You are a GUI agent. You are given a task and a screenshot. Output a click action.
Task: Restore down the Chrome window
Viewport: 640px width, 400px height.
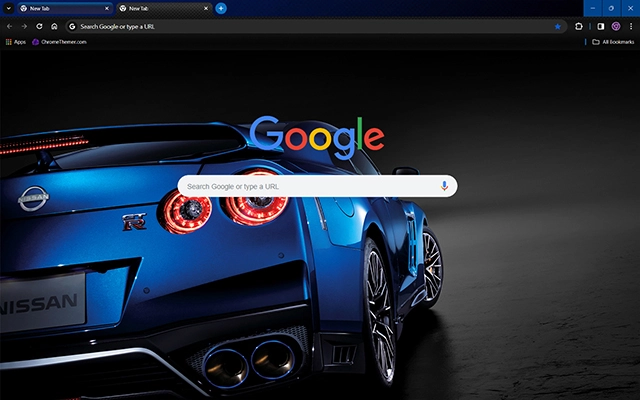[x=611, y=8]
